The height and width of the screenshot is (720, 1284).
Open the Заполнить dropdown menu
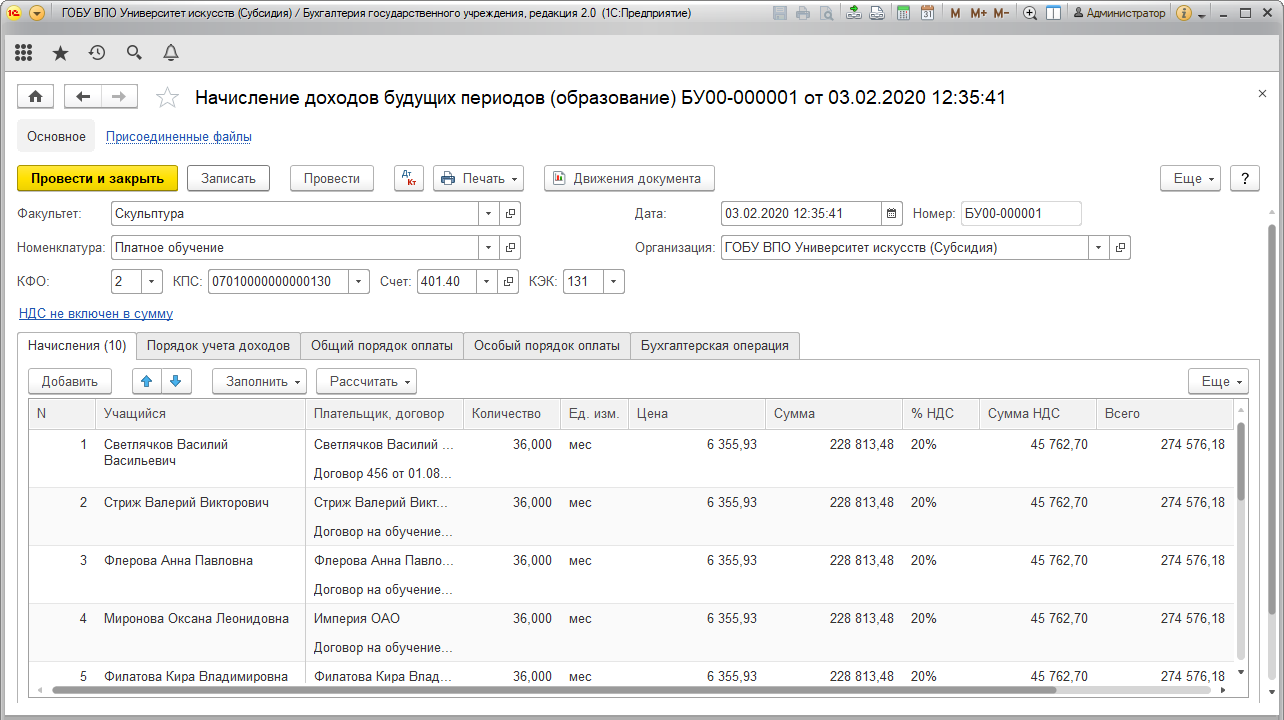(260, 381)
